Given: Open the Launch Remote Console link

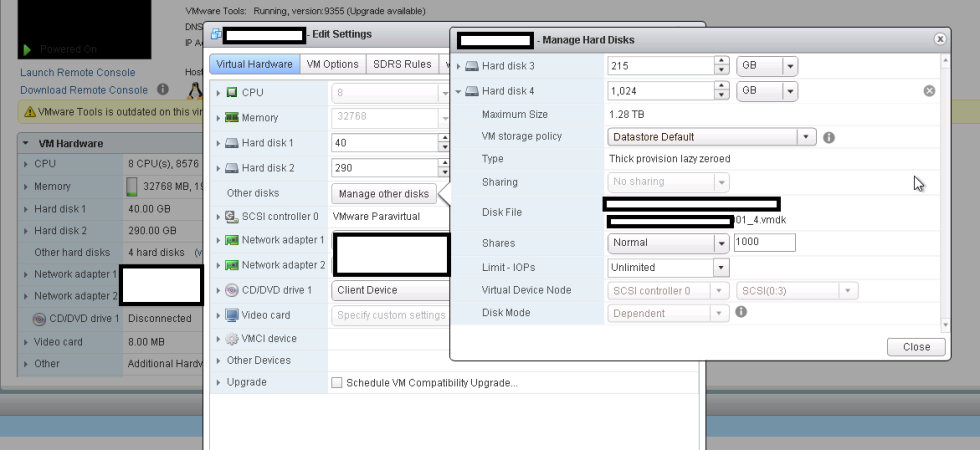Looking at the screenshot, I should click(x=78, y=72).
